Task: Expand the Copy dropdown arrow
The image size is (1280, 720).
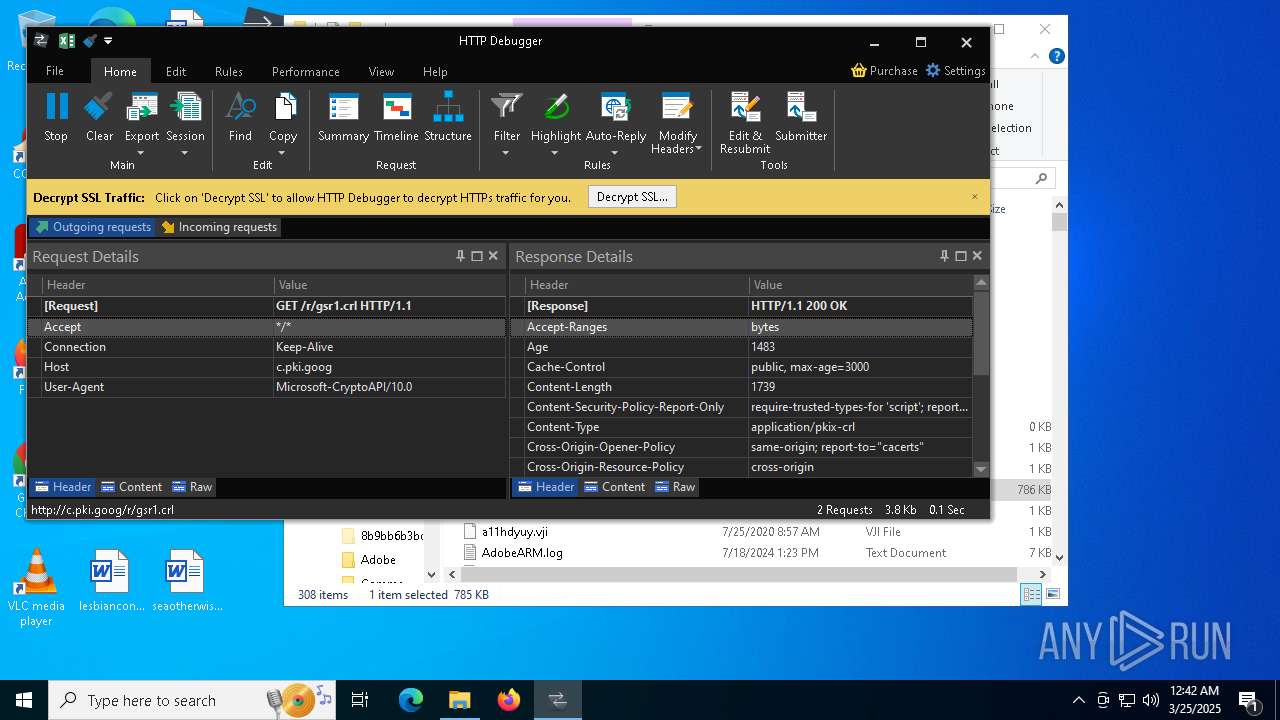Action: point(283,153)
